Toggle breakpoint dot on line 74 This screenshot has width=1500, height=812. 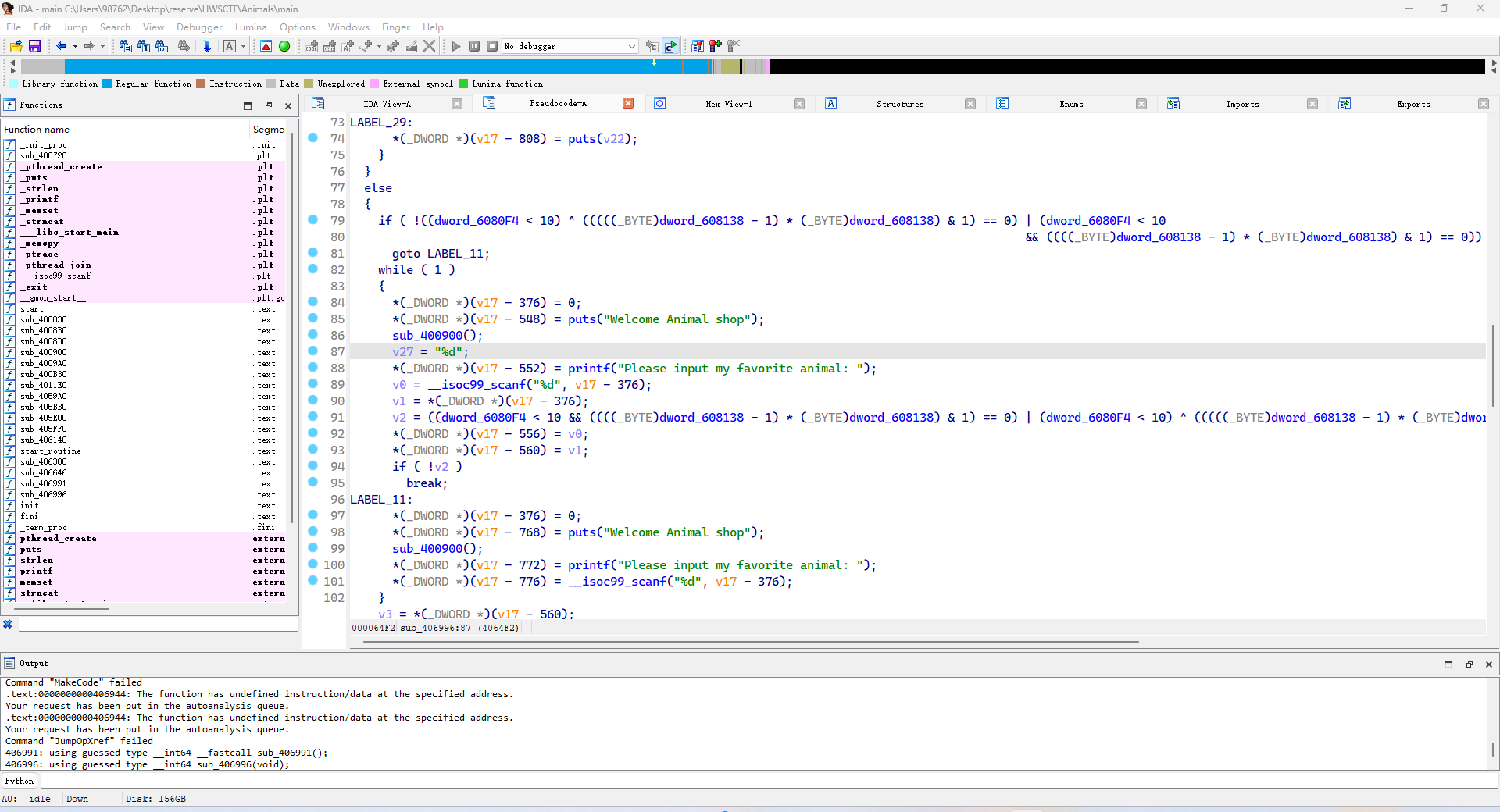[x=313, y=138]
